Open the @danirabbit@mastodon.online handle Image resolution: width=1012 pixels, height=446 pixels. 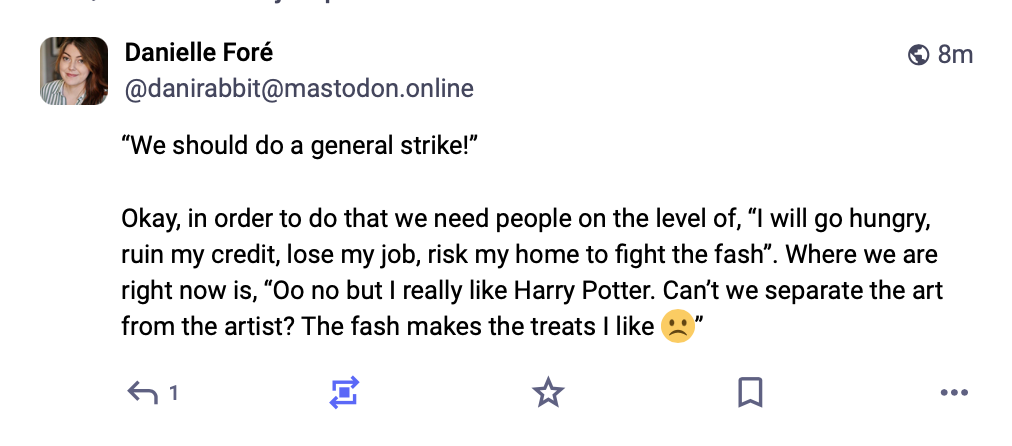298,89
